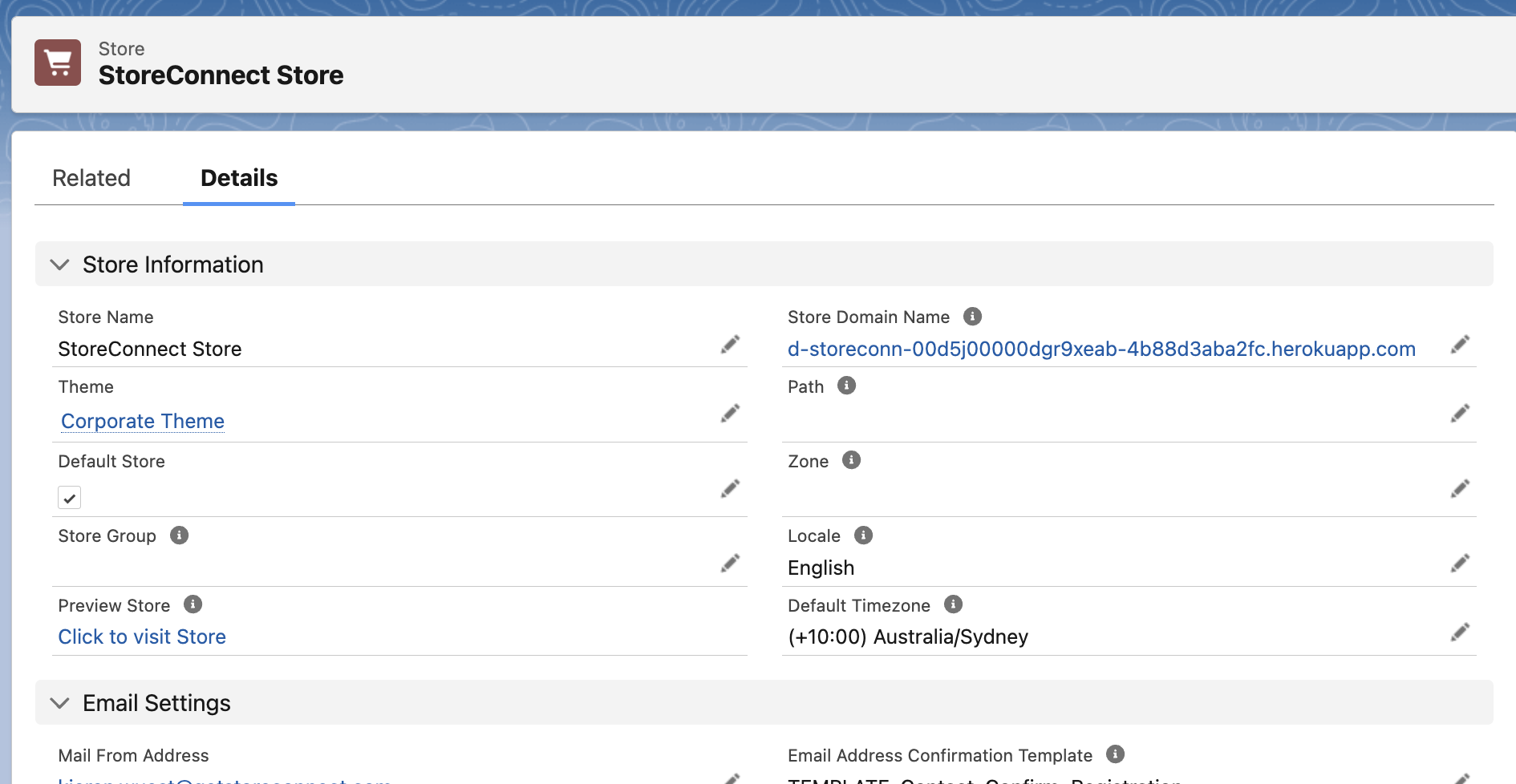Show info tooltip for Preview Store
Viewport: 1516px width, 784px height.
(193, 604)
